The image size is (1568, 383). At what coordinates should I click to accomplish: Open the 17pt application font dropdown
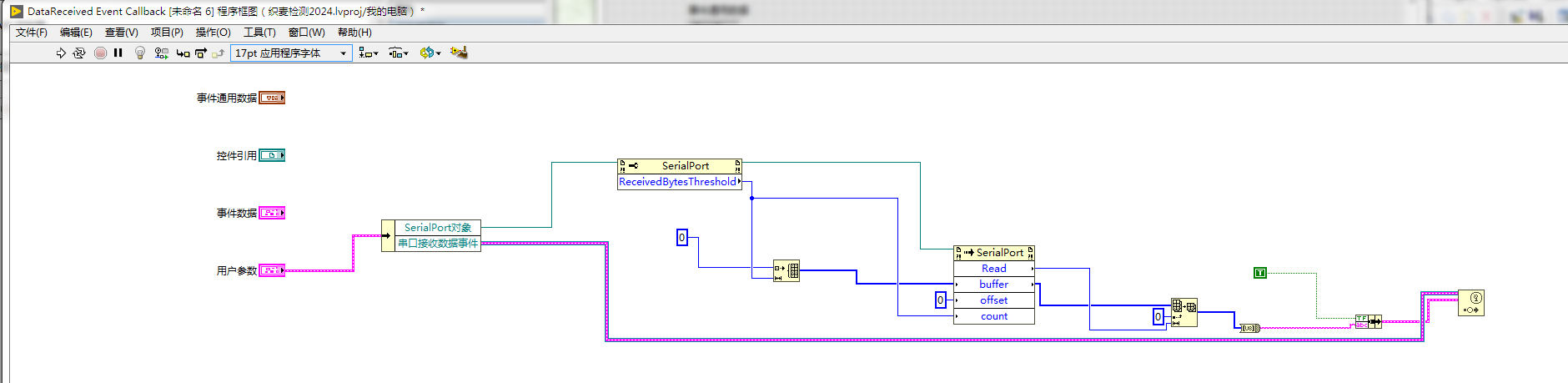coord(291,53)
